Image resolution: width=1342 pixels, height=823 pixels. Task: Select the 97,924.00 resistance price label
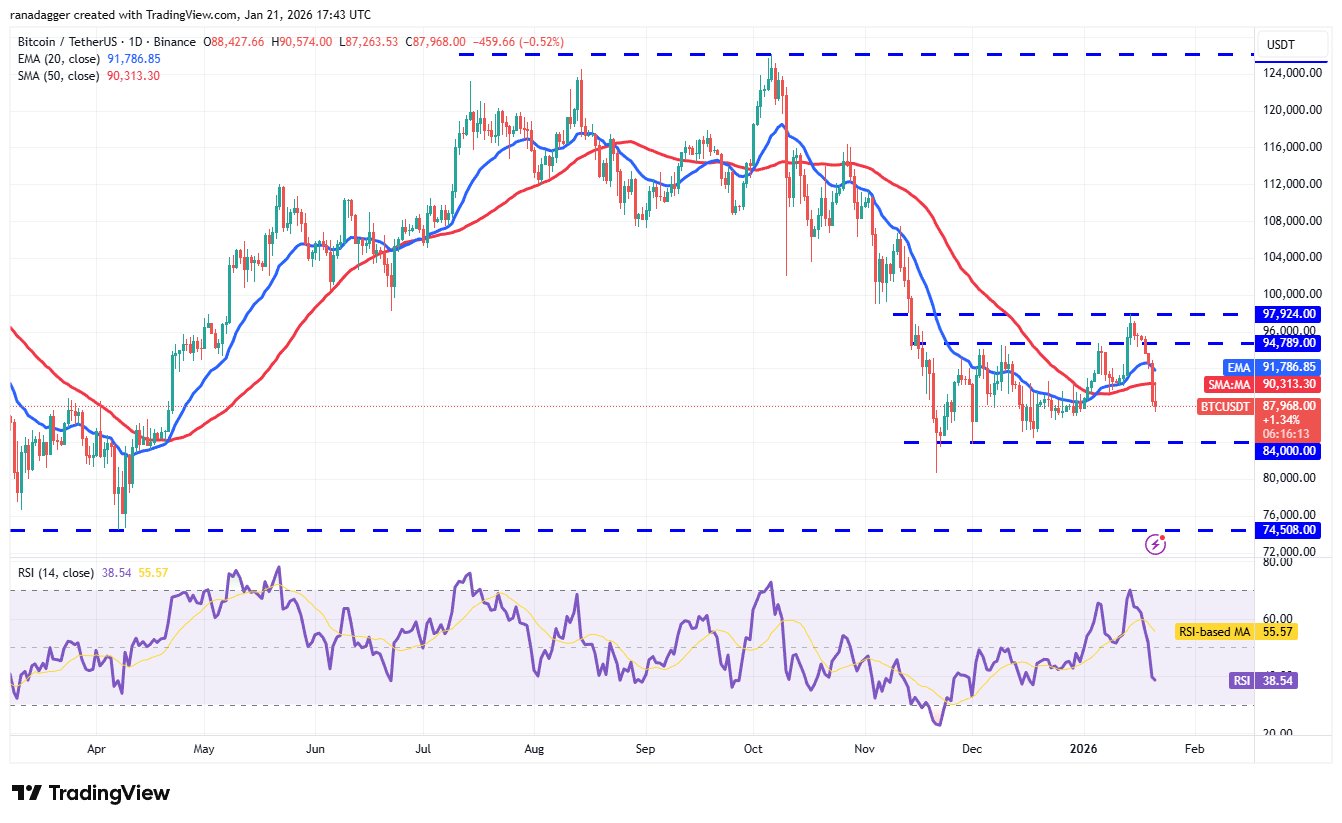point(1289,314)
